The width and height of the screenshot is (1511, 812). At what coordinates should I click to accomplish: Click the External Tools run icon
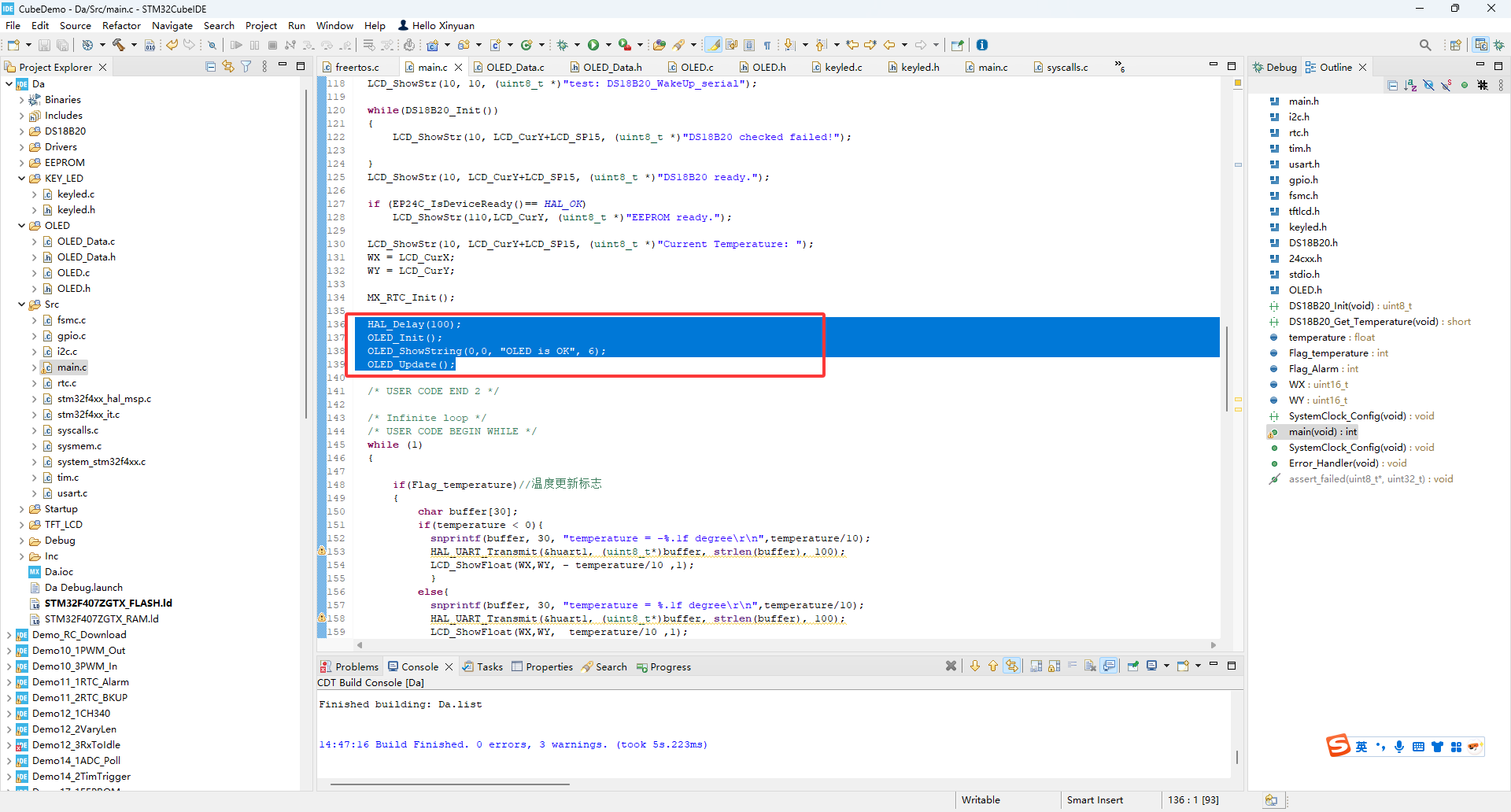pos(624,45)
